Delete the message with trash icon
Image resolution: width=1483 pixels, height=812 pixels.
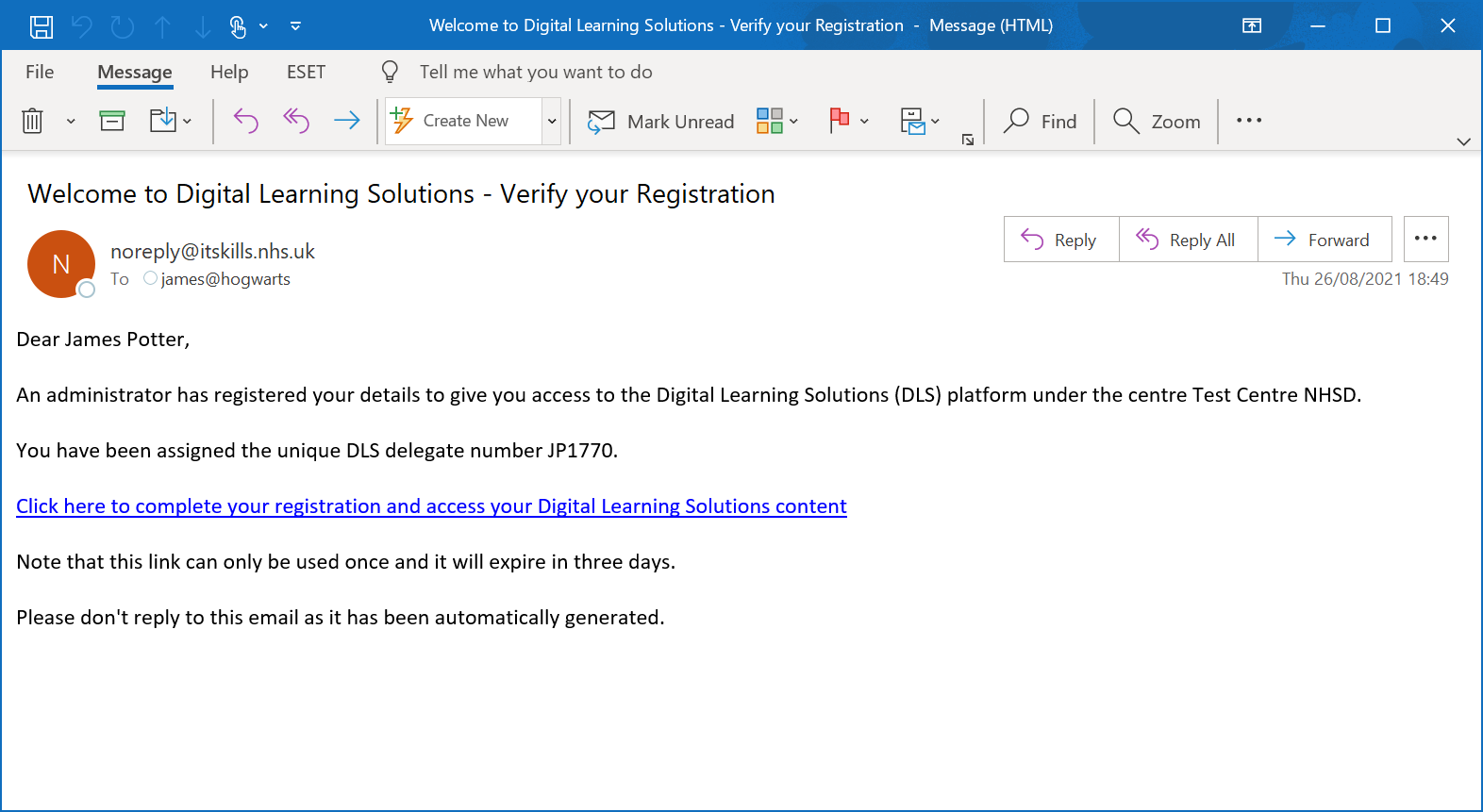pos(32,121)
